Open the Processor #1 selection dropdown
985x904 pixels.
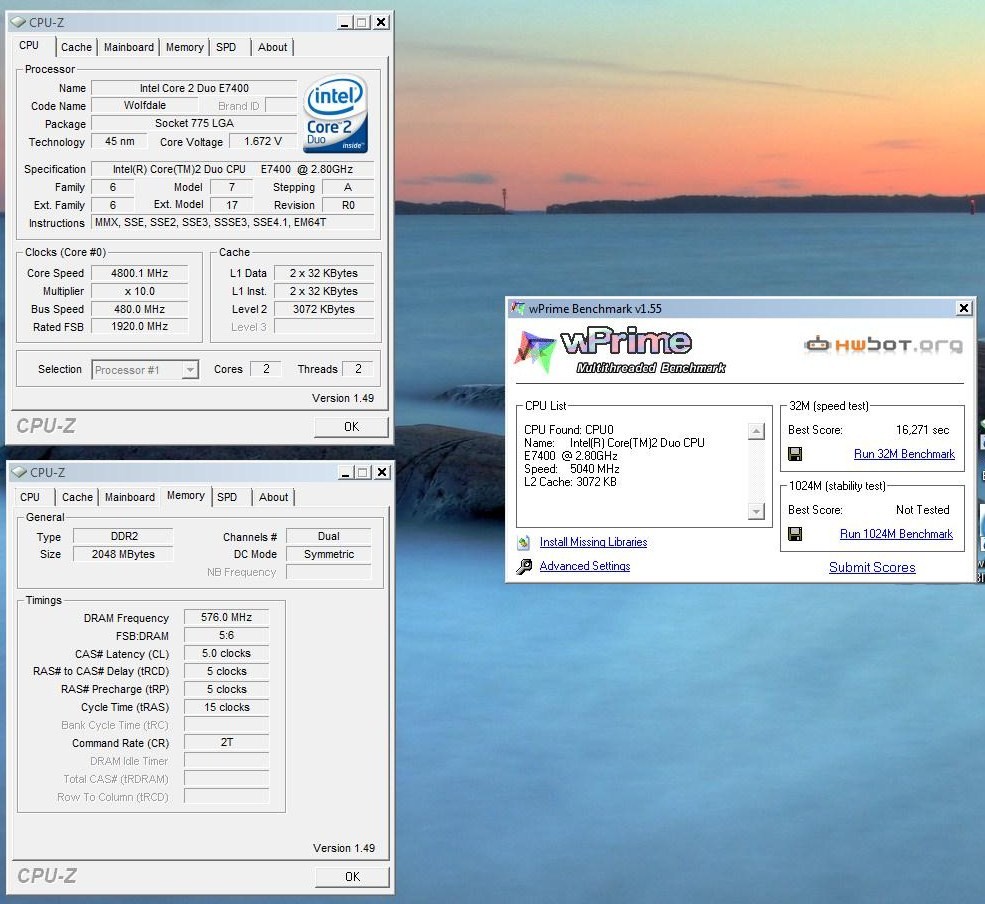tap(190, 370)
